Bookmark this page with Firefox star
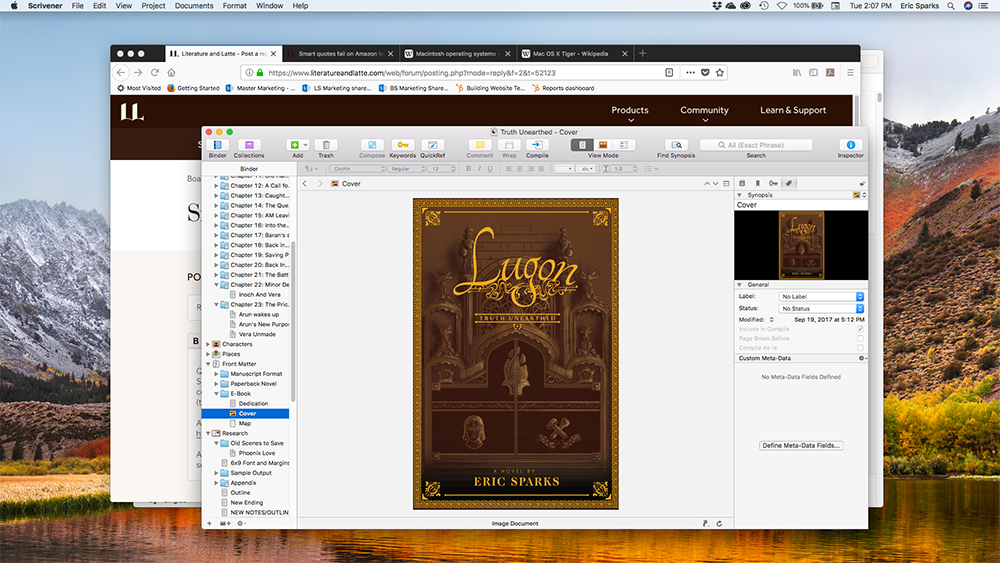Viewport: 1000px width, 563px height. [719, 73]
